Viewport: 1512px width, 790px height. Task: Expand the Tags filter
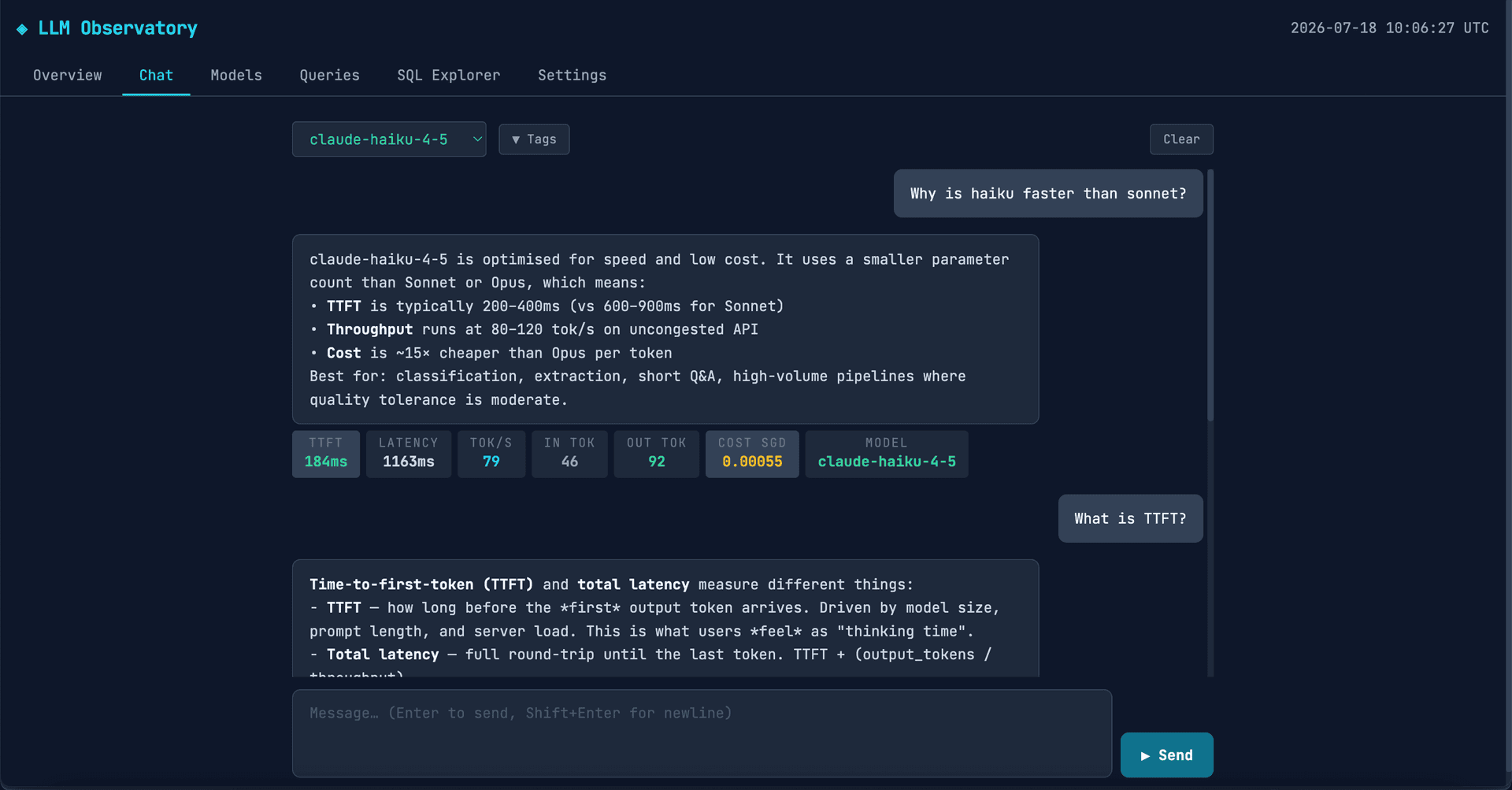[x=534, y=139]
